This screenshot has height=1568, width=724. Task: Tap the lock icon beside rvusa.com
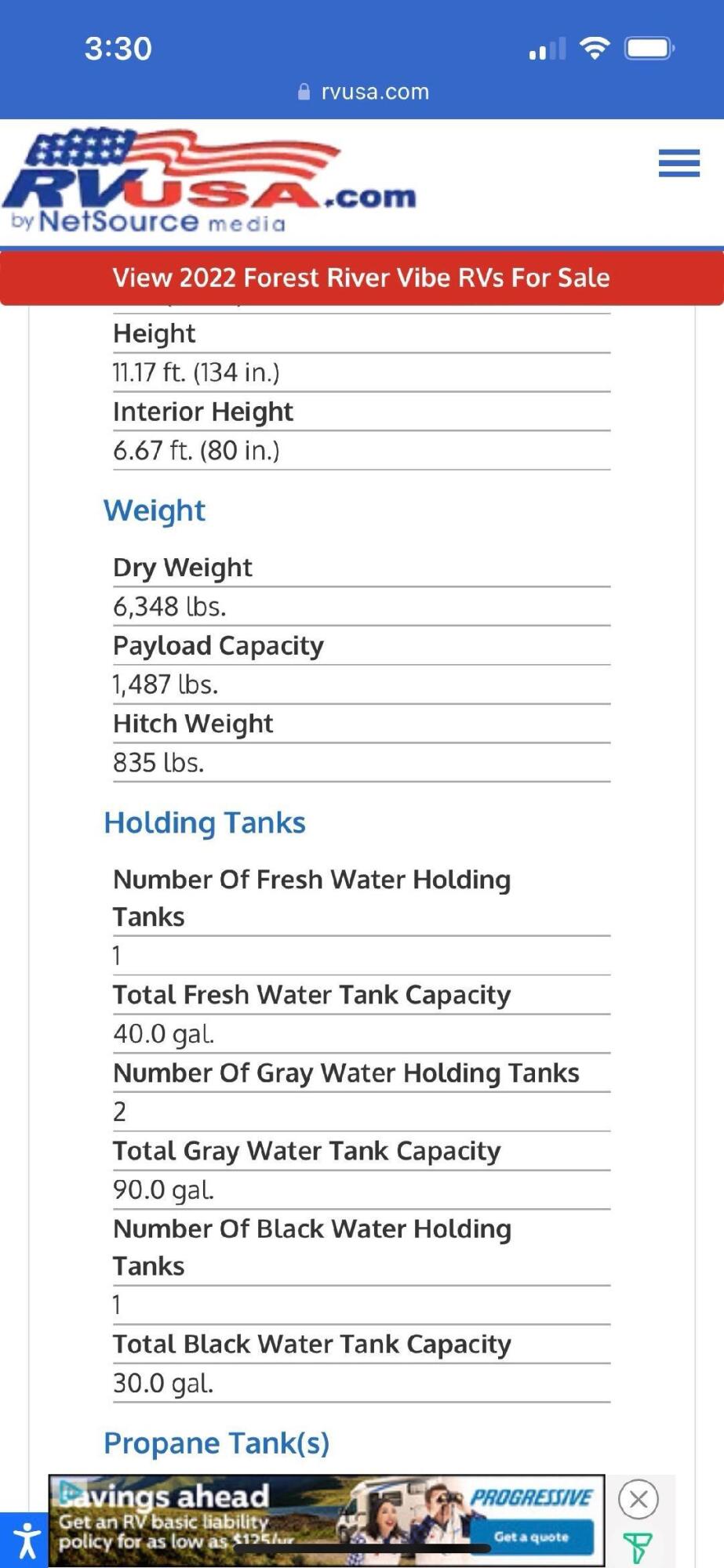[304, 92]
